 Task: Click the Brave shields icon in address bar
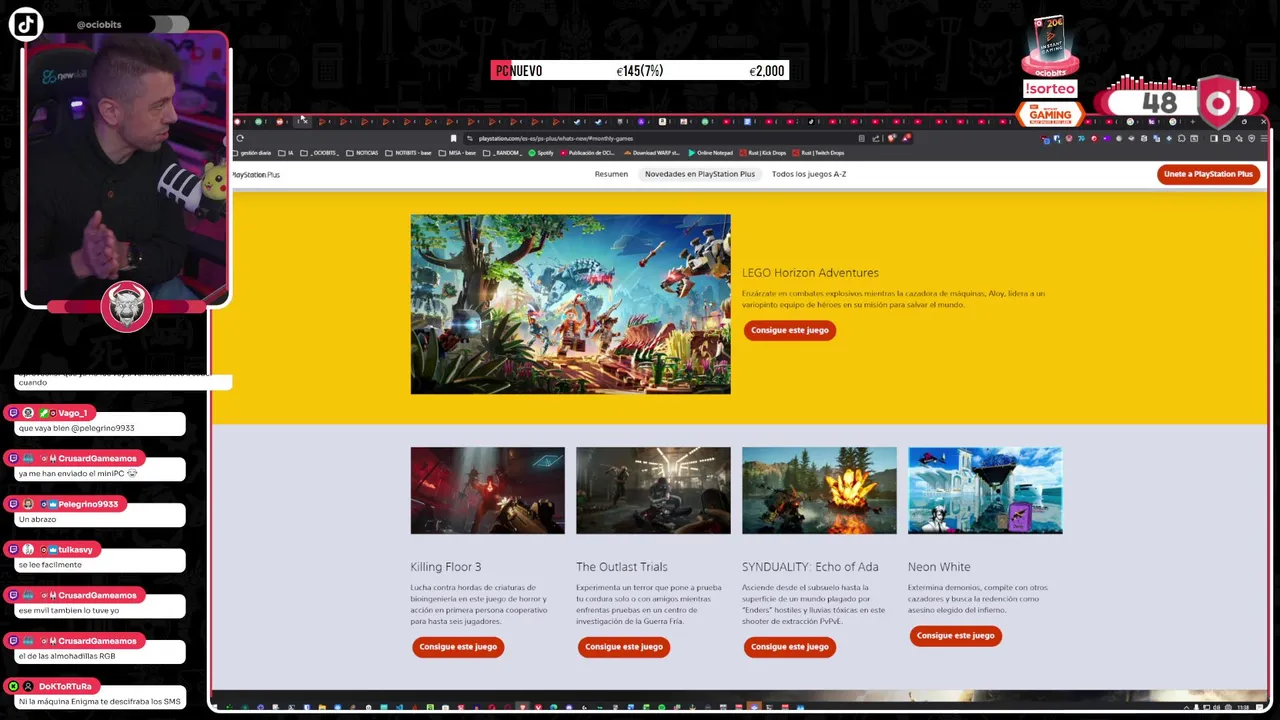[892, 138]
